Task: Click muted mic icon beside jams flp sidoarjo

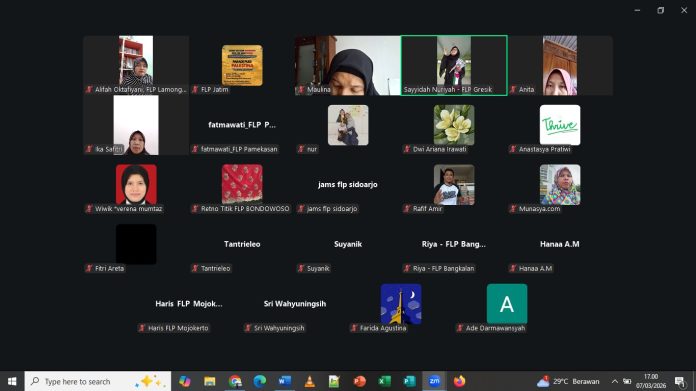Action: click(301, 209)
